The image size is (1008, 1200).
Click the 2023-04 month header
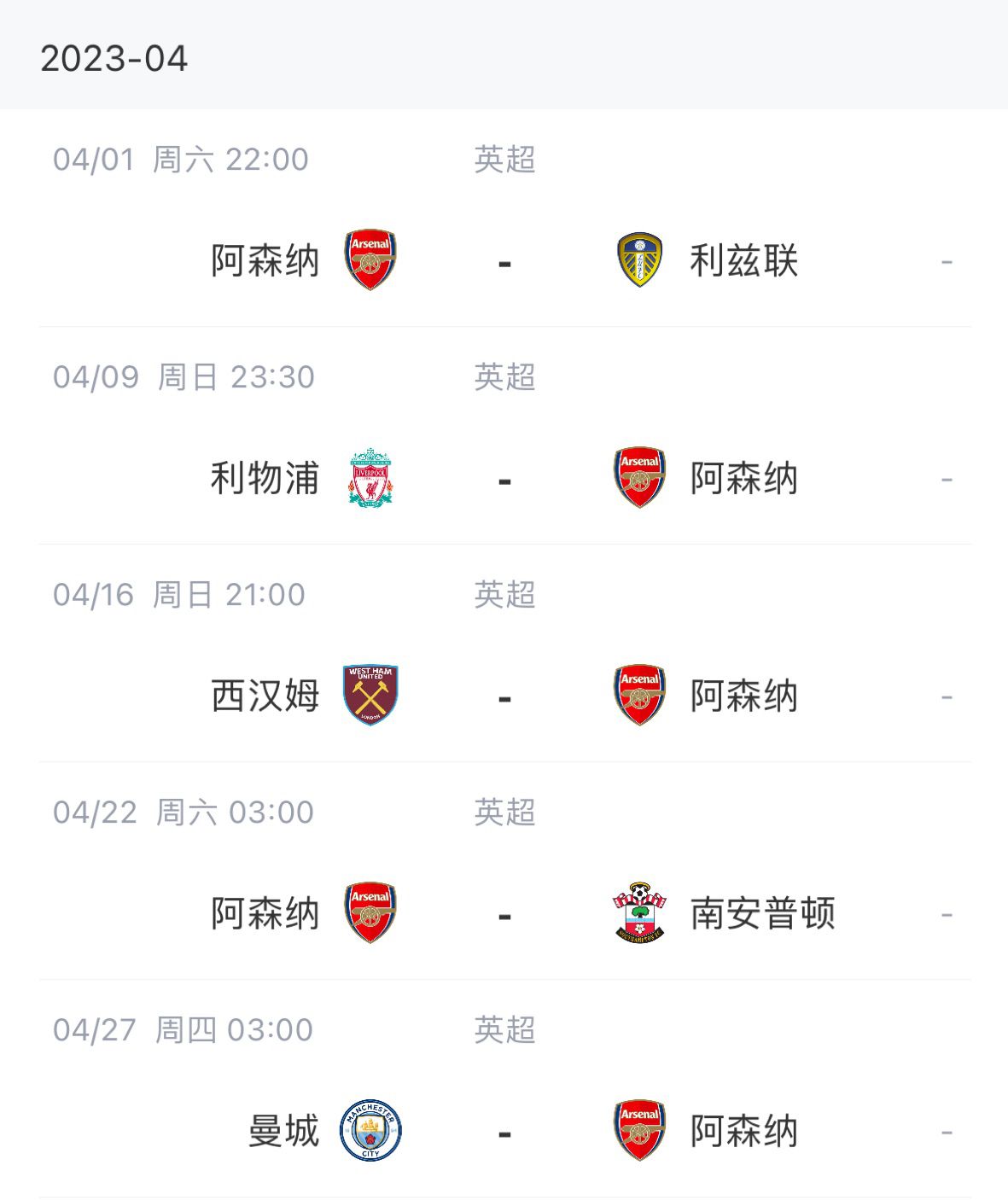(x=114, y=59)
